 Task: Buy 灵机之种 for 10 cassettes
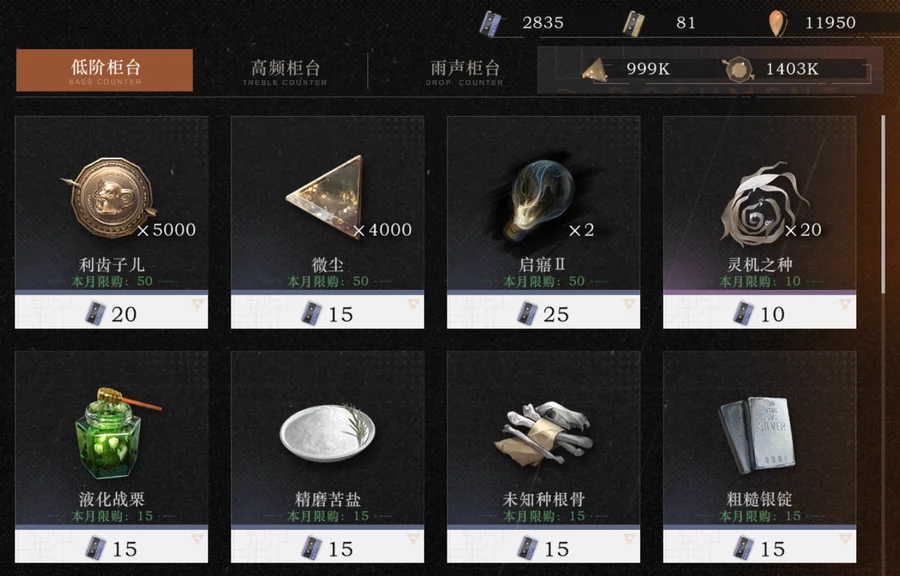(x=759, y=312)
